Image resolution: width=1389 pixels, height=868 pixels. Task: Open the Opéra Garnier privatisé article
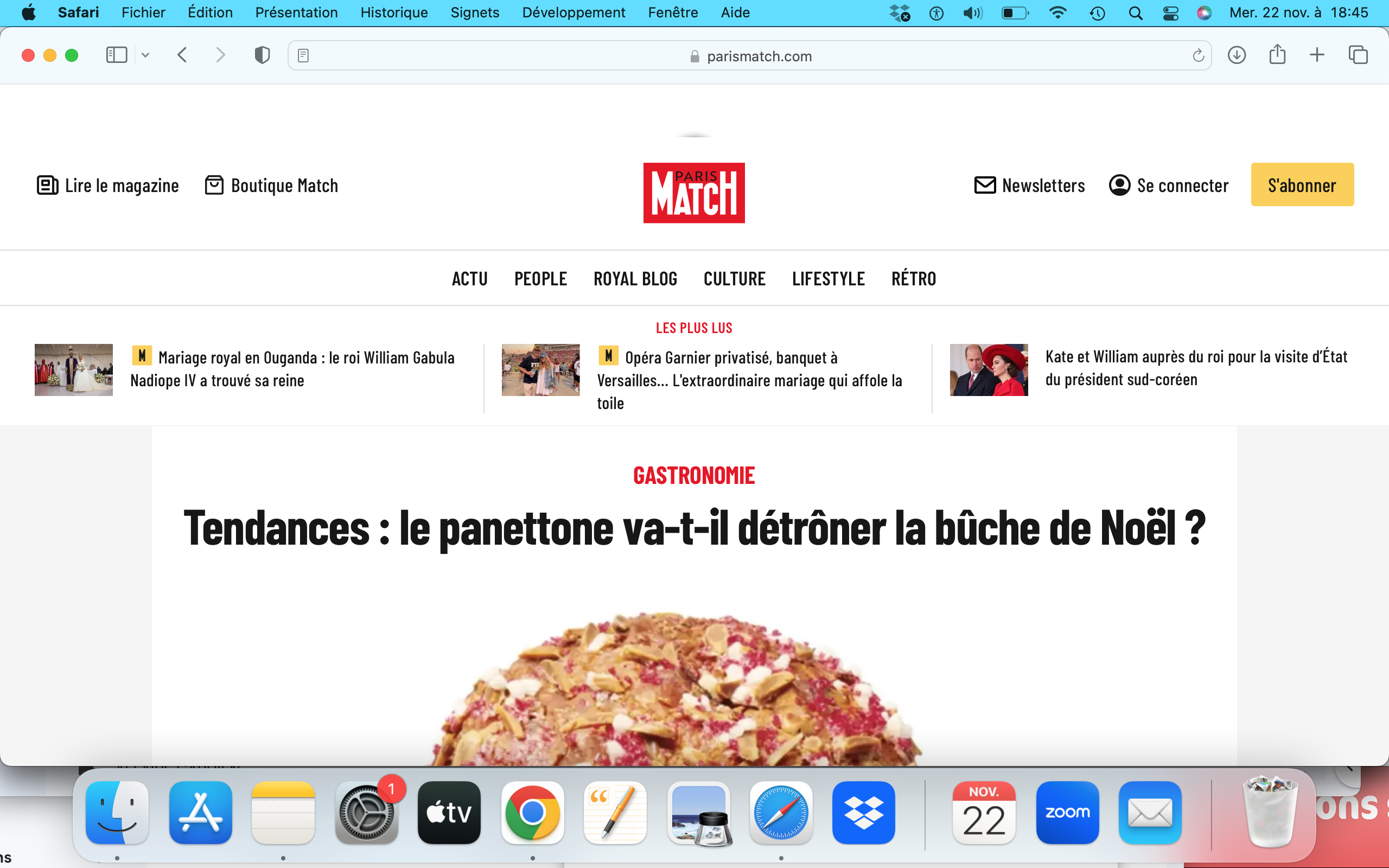pyautogui.click(x=750, y=379)
